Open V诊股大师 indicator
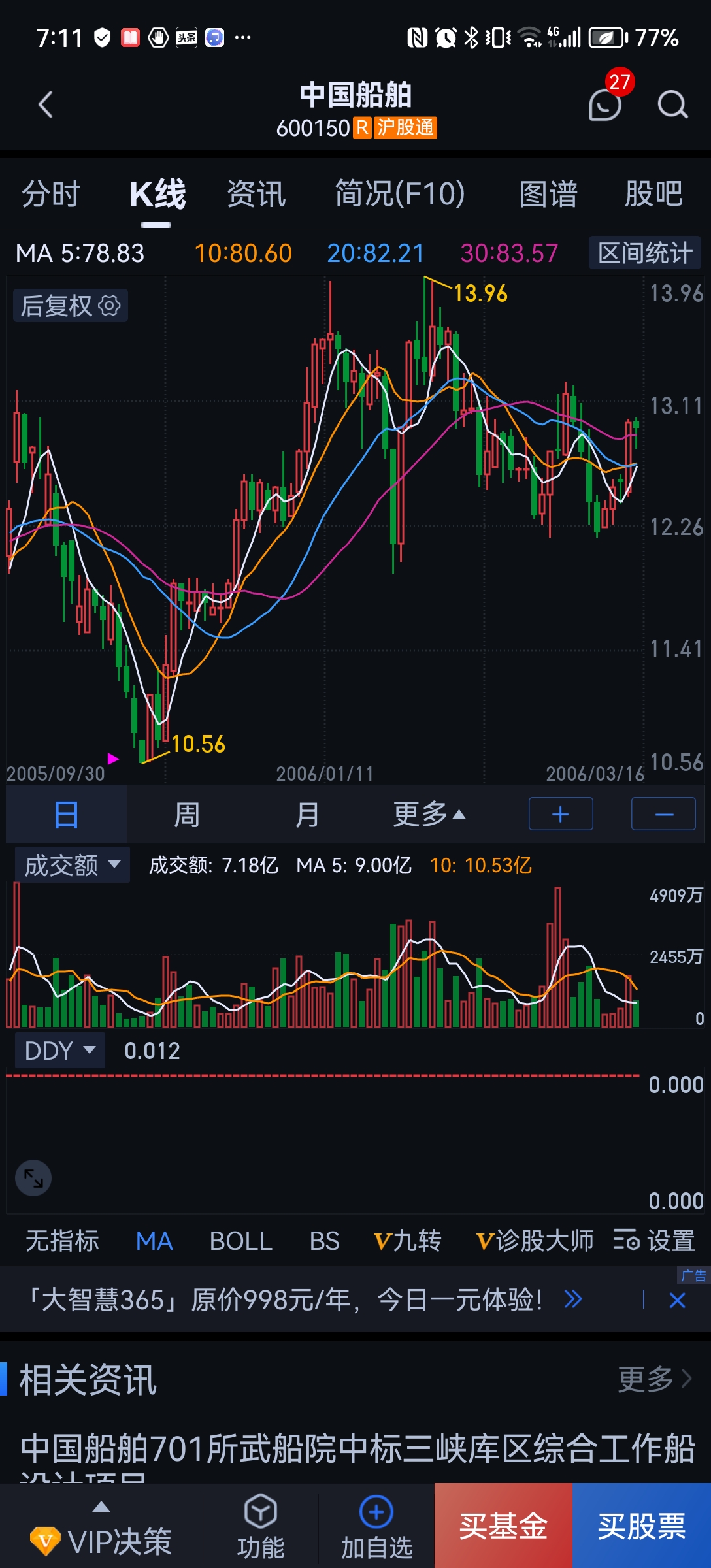Viewport: 711px width, 1568px height. (x=535, y=1240)
